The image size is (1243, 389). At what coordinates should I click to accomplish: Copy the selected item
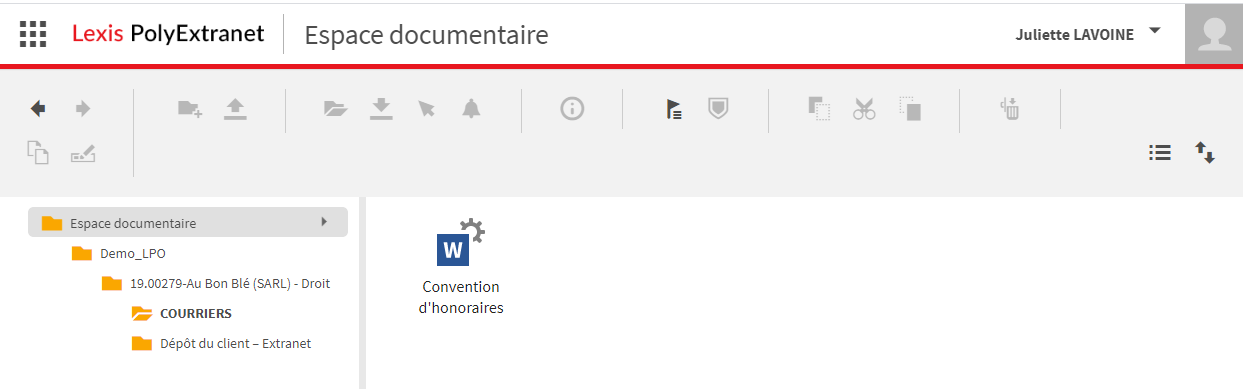coord(820,109)
